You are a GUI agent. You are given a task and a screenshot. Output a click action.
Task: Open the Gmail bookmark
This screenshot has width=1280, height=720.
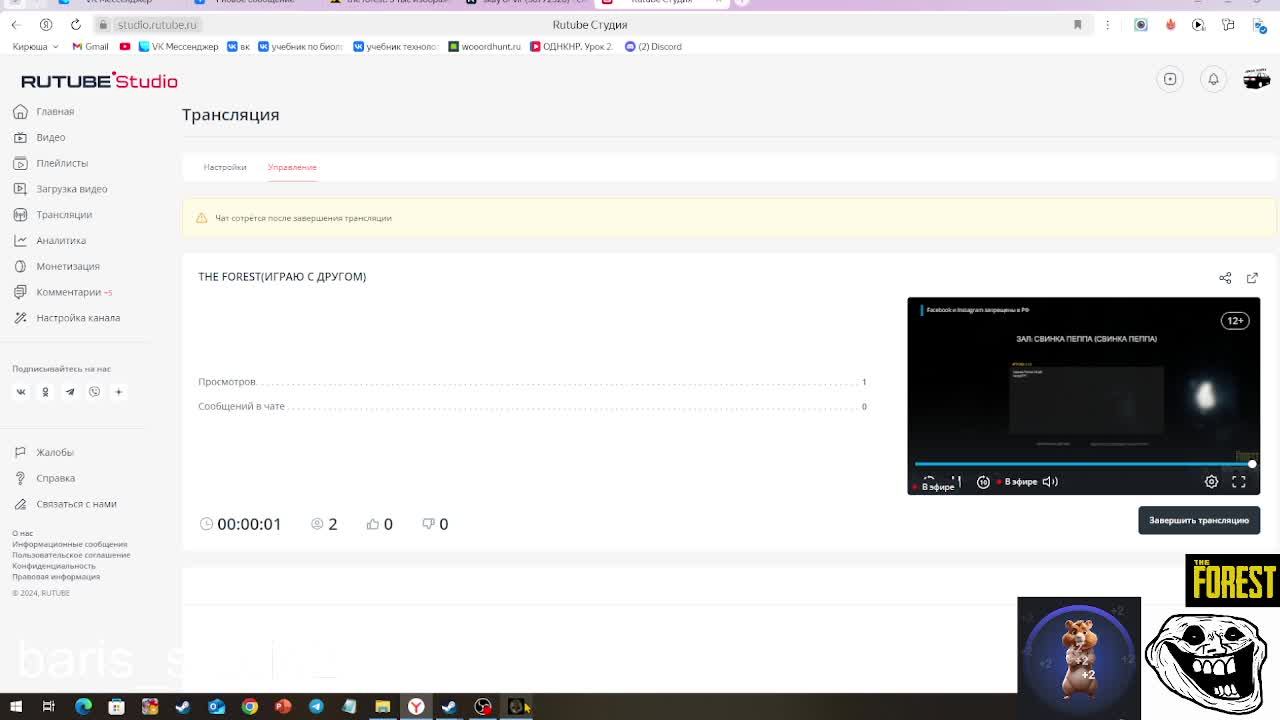pyautogui.click(x=90, y=47)
